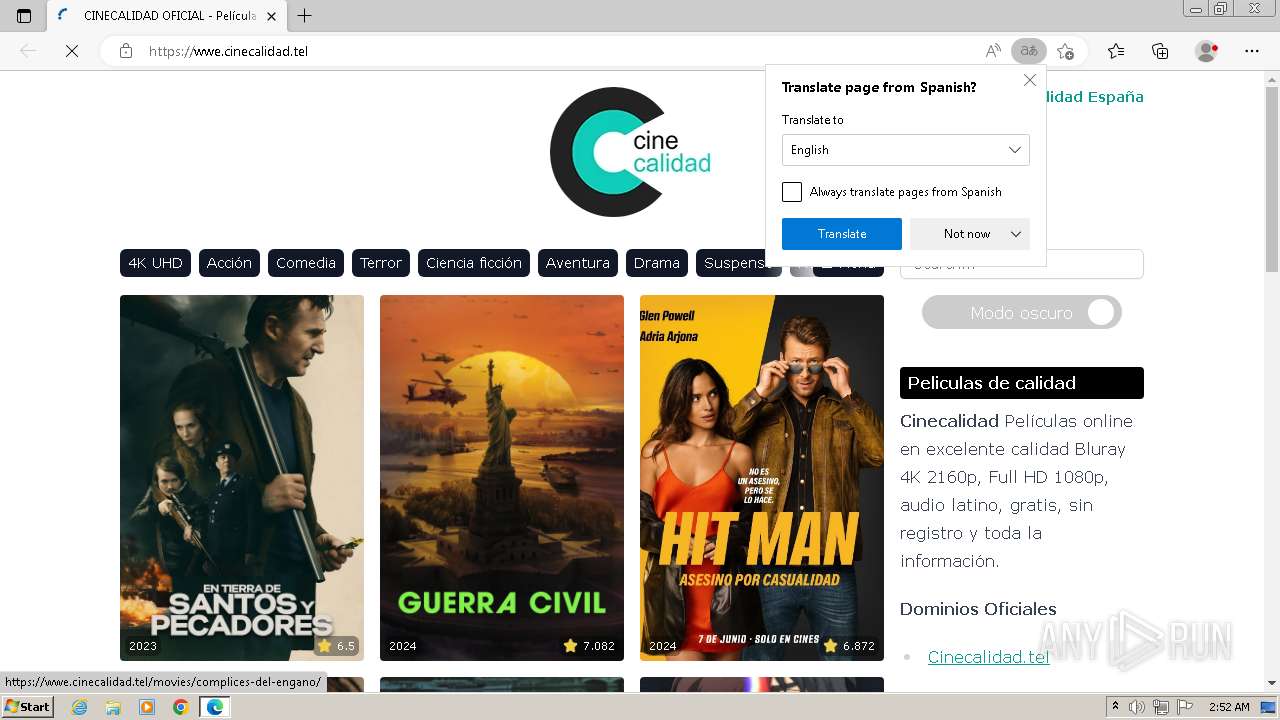This screenshot has width=1280, height=720.
Task: Open Action Center flag icon
Action: (1185, 707)
